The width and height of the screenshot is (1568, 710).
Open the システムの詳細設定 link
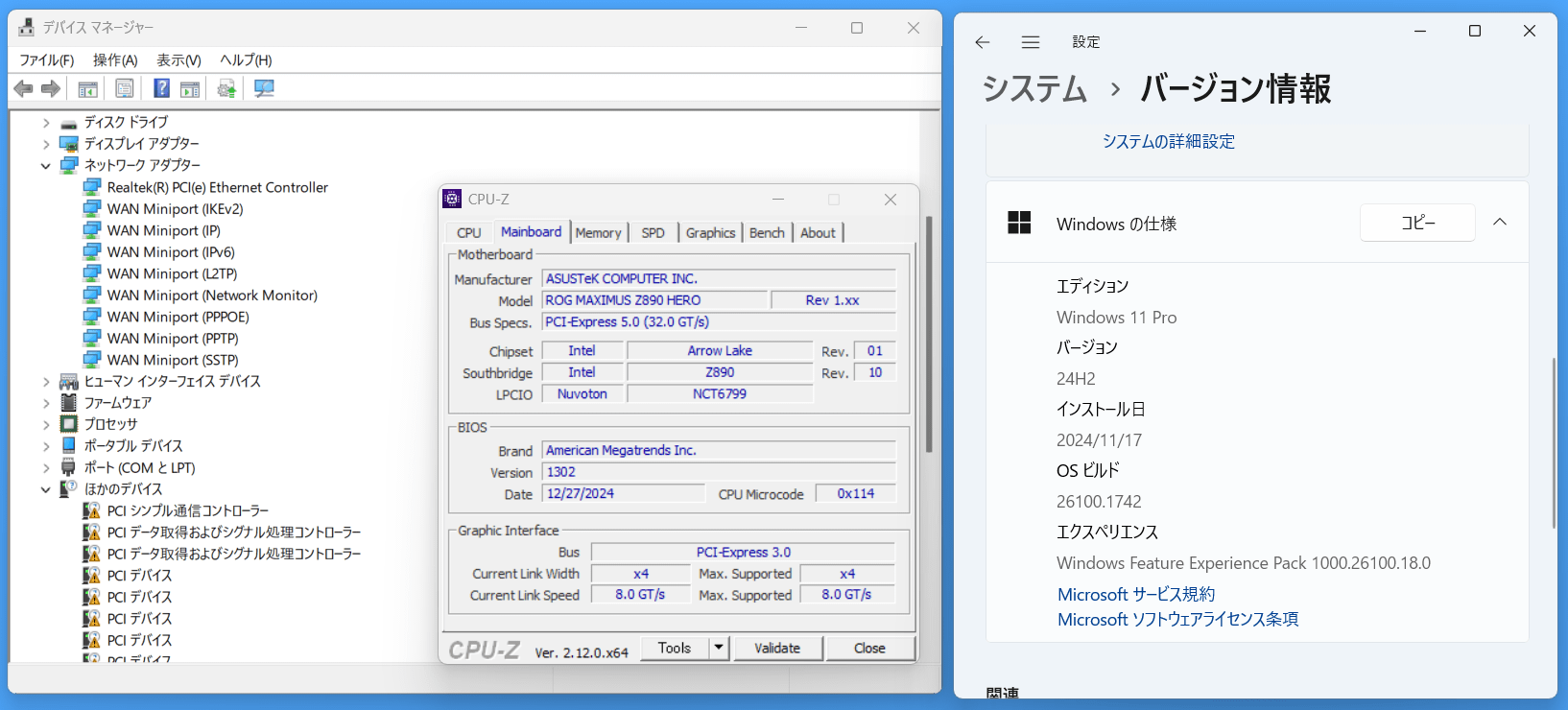tap(1168, 141)
